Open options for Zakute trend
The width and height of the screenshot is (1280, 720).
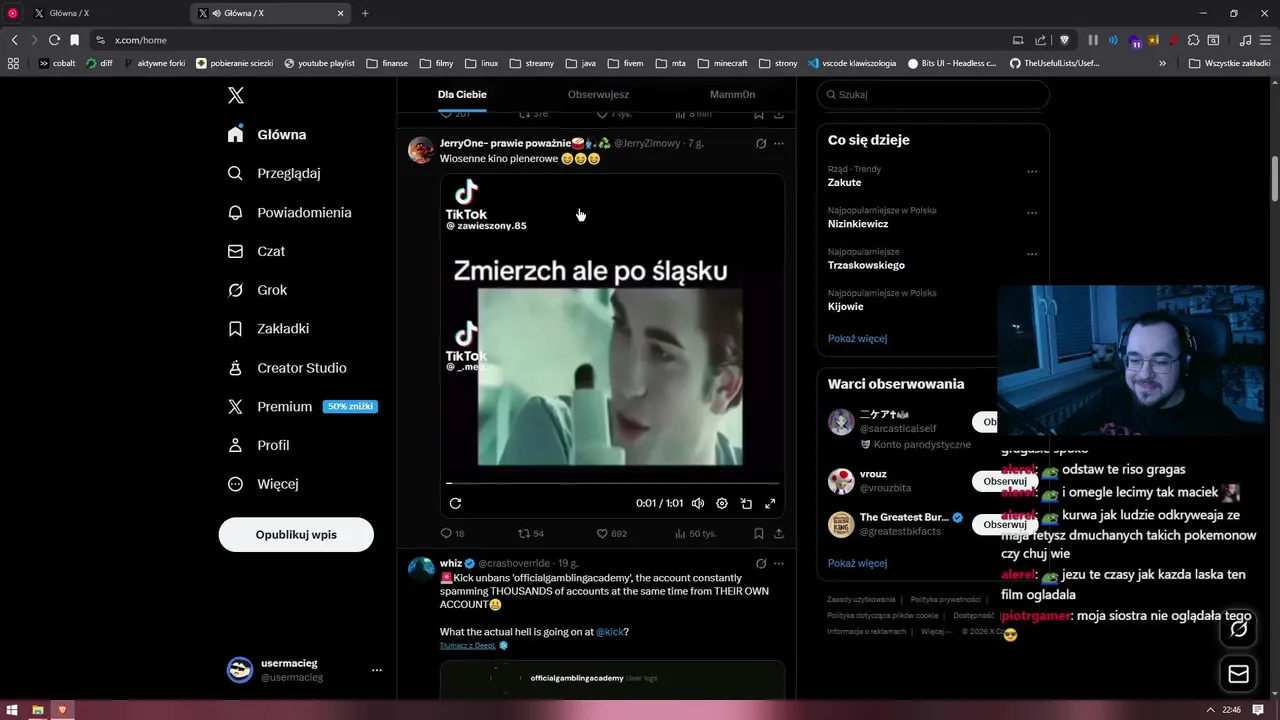click(x=1032, y=171)
